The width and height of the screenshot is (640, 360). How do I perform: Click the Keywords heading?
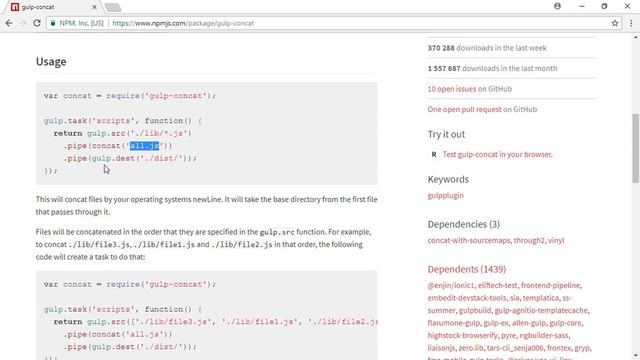pos(448,179)
